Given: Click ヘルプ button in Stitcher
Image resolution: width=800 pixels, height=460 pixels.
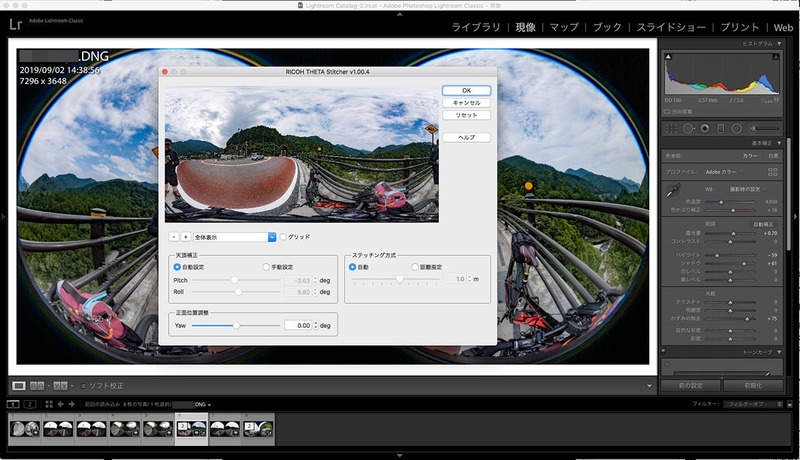Looking at the screenshot, I should tap(466, 138).
